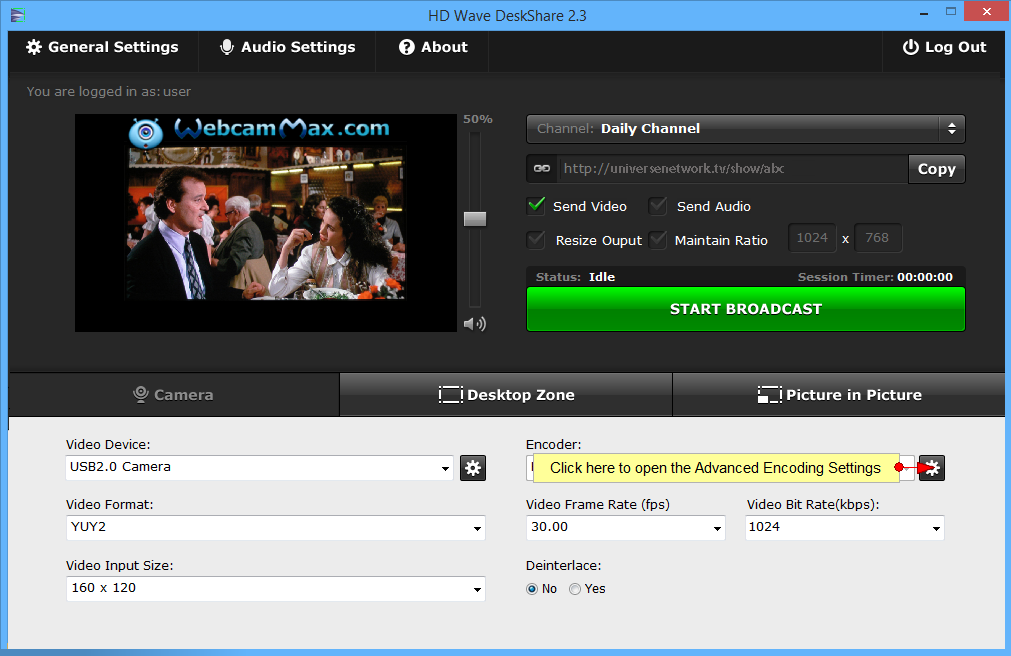Screen dimensions: 1011x656
Task: Click the application icon in title bar
Action: 18,15
